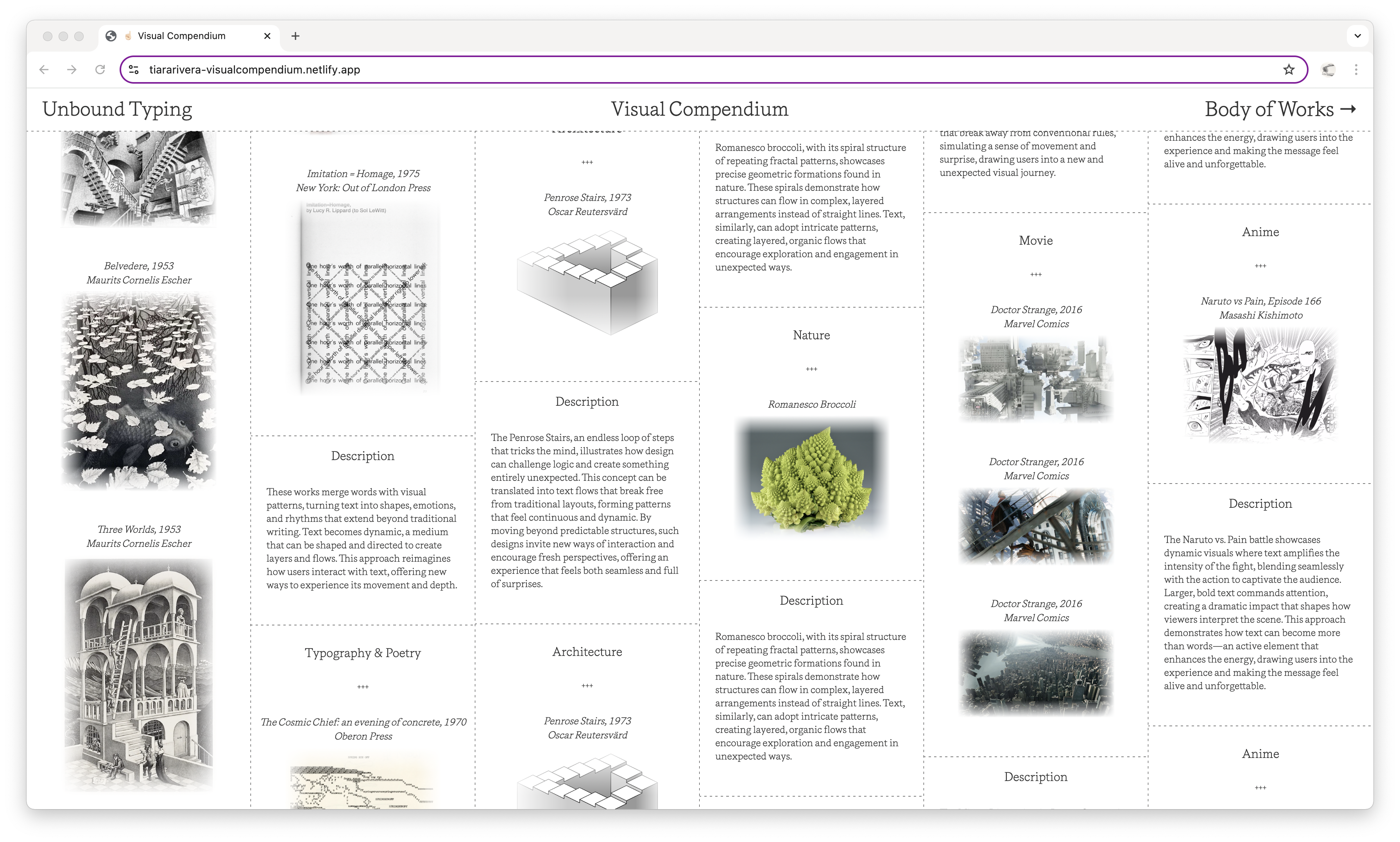This screenshot has height=842, width=1400.
Task: Select the Visual Compendium browser tab
Action: tap(189, 36)
